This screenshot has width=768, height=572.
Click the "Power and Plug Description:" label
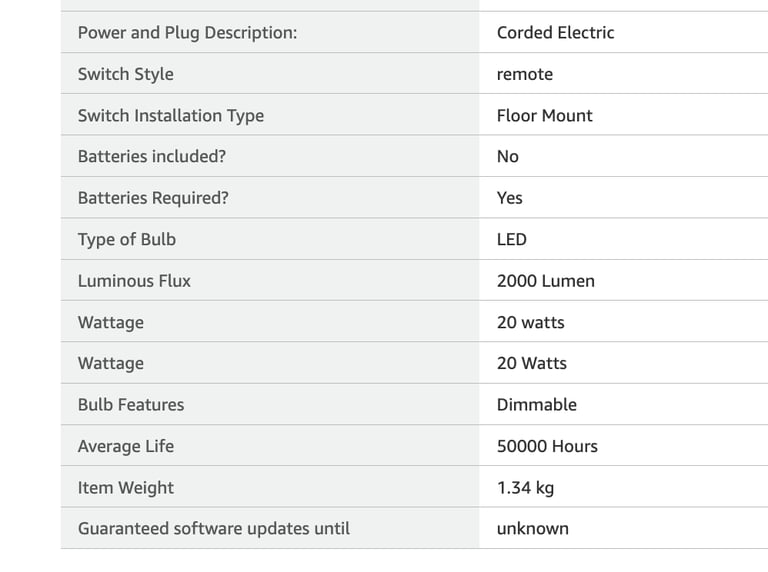[187, 32]
